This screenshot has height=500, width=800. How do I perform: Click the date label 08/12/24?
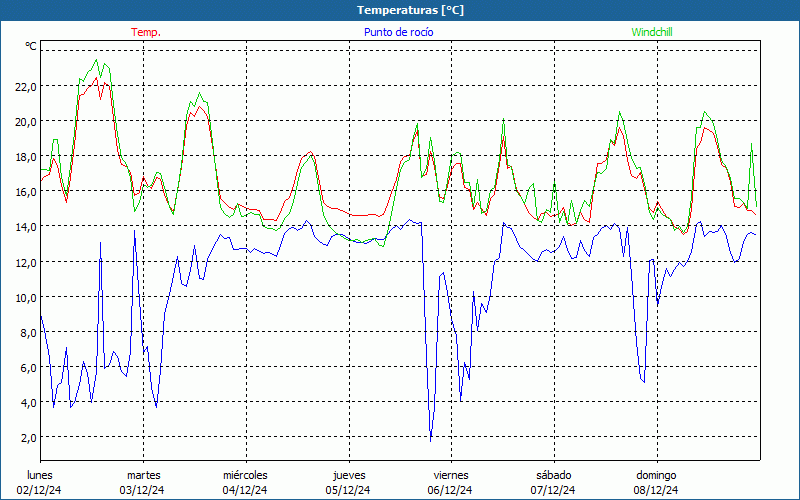tap(656, 490)
